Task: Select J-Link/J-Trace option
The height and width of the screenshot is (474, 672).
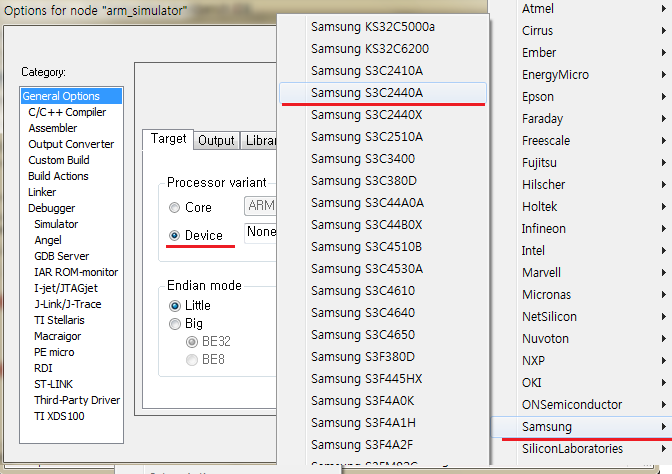Action: tap(68, 304)
